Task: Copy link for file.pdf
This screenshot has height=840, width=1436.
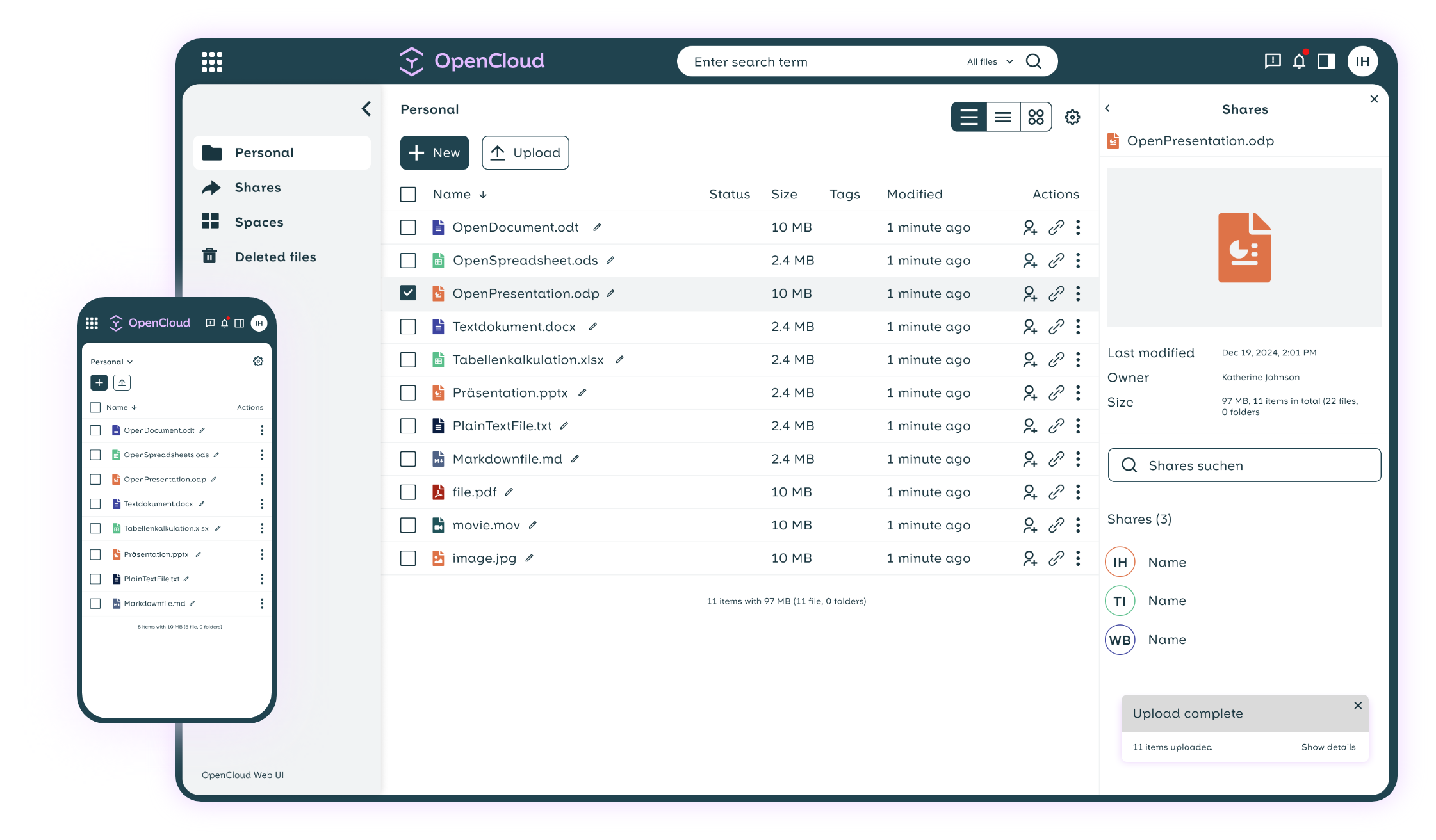Action: coord(1056,492)
